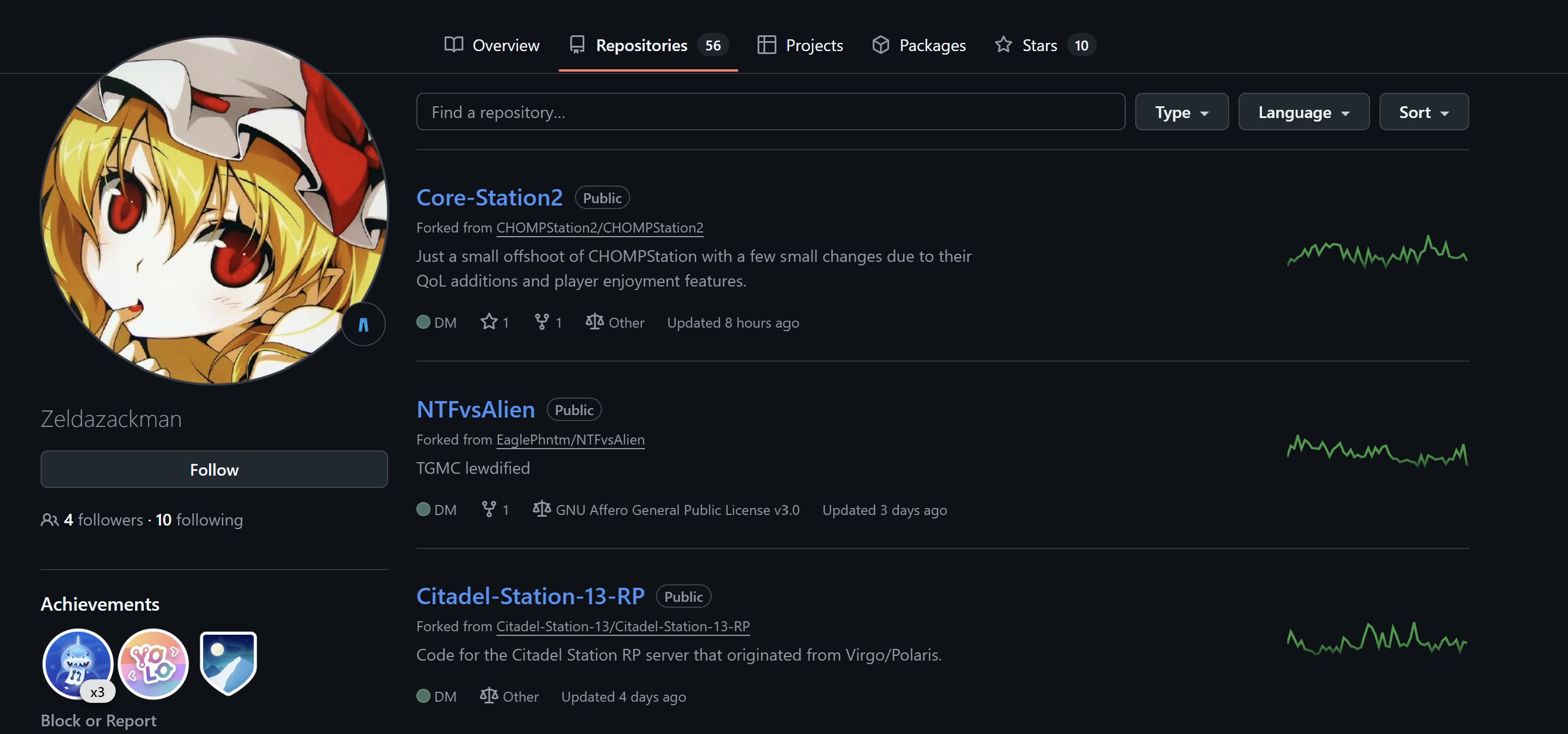The width and height of the screenshot is (1568, 734).
Task: Click the Repositories repo icon
Action: click(577, 45)
